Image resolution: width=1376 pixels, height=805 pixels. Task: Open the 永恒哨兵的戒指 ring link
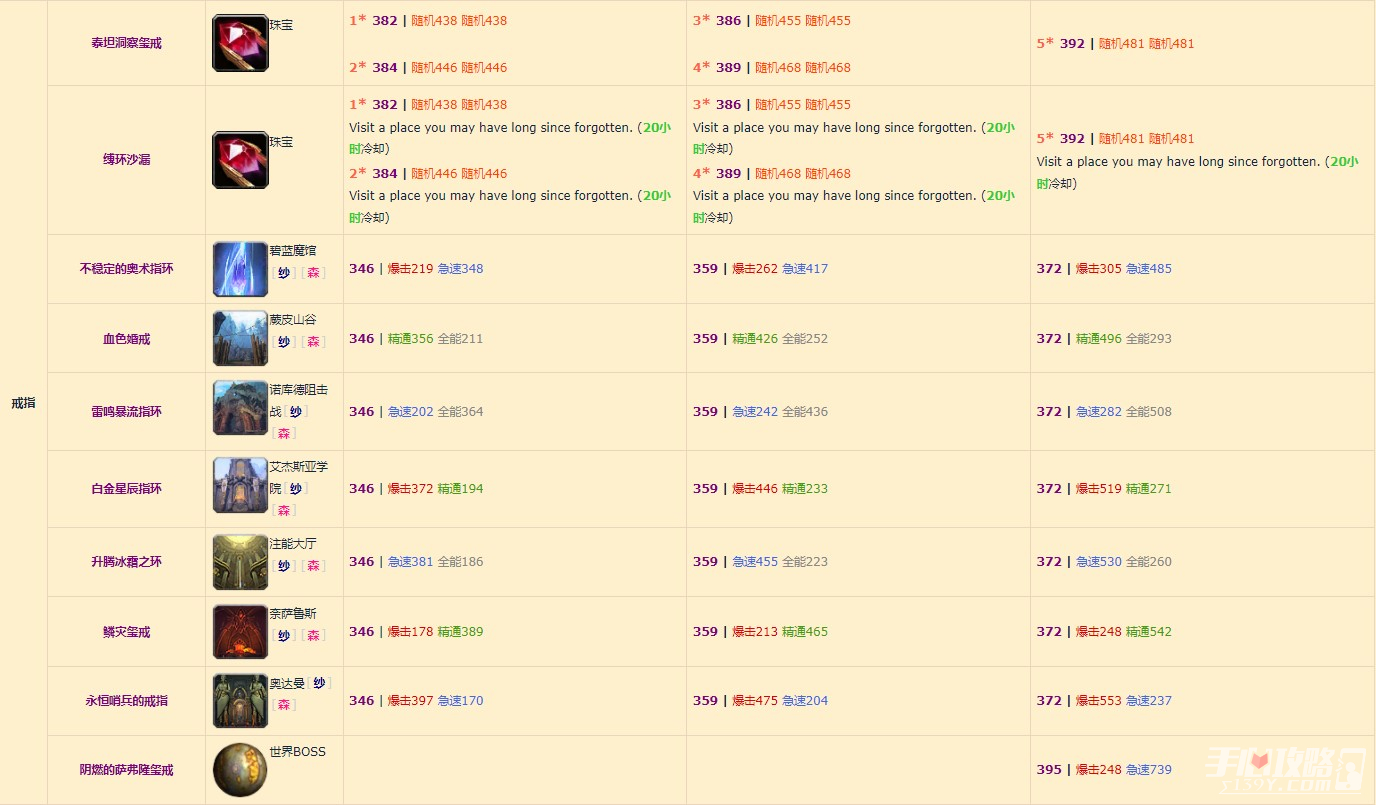click(x=126, y=700)
